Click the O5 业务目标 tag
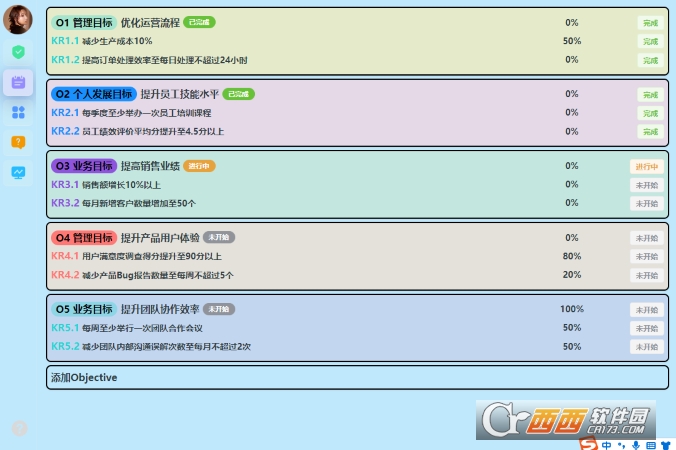The height and width of the screenshot is (450, 676). point(84,309)
